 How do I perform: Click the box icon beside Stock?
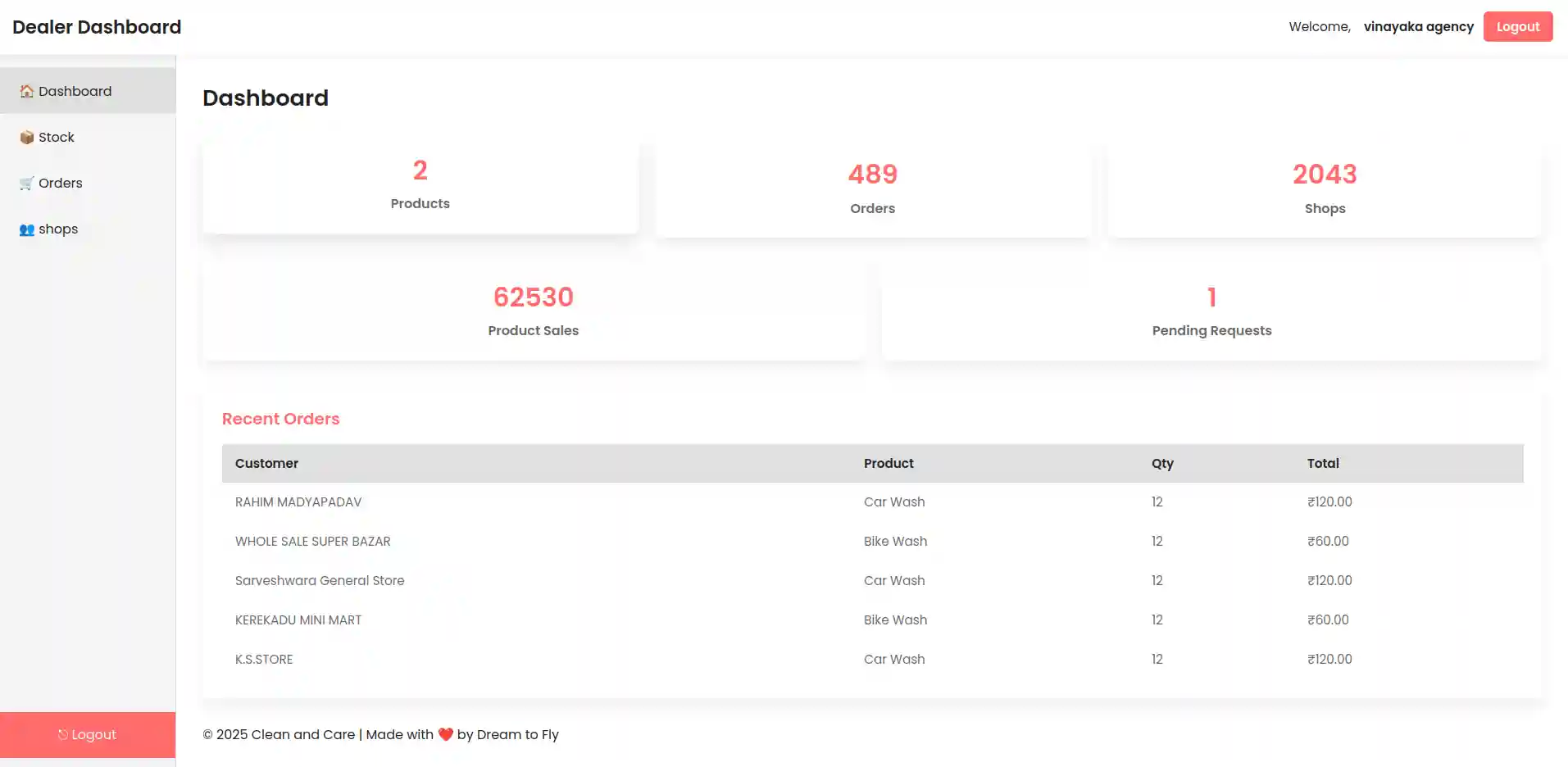[26, 137]
